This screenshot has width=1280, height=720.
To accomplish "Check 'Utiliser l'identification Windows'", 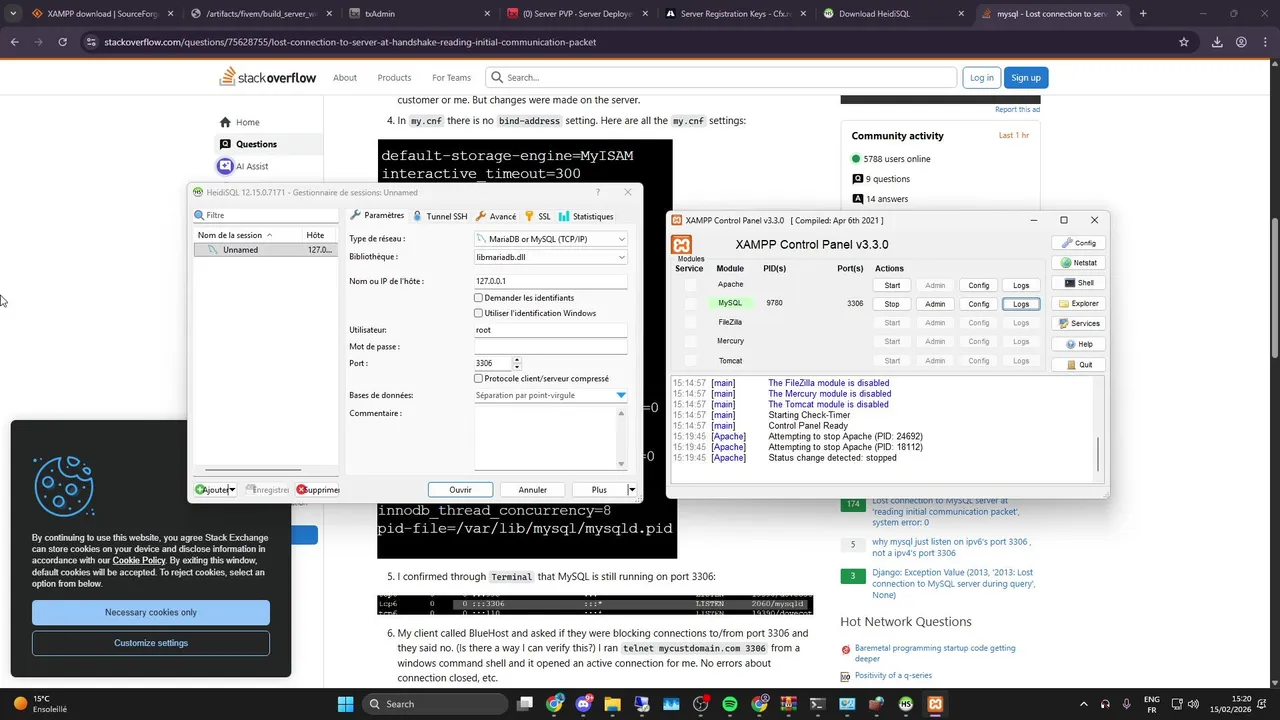I will click(x=478, y=313).
